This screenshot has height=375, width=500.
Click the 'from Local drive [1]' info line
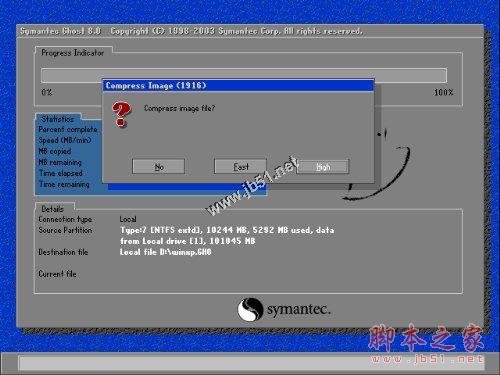point(188,241)
